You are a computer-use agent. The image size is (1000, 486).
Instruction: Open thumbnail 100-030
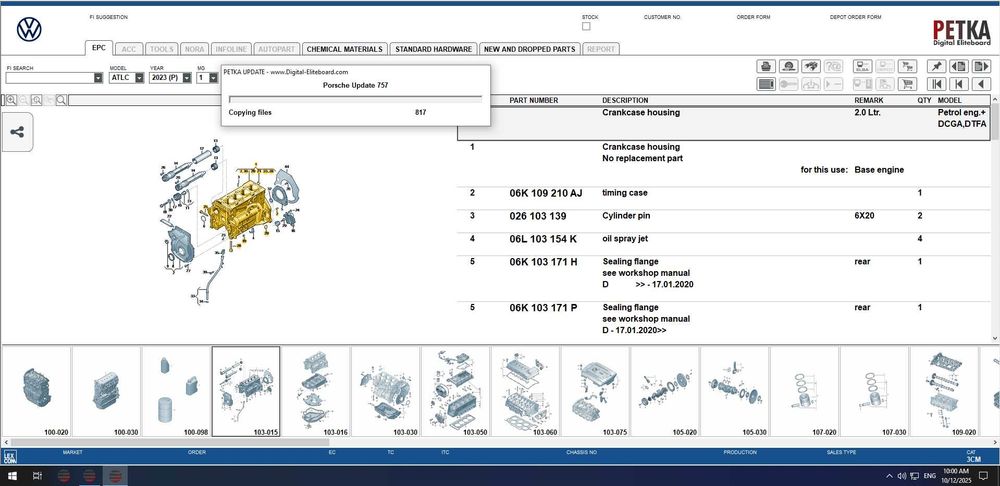click(x=107, y=392)
